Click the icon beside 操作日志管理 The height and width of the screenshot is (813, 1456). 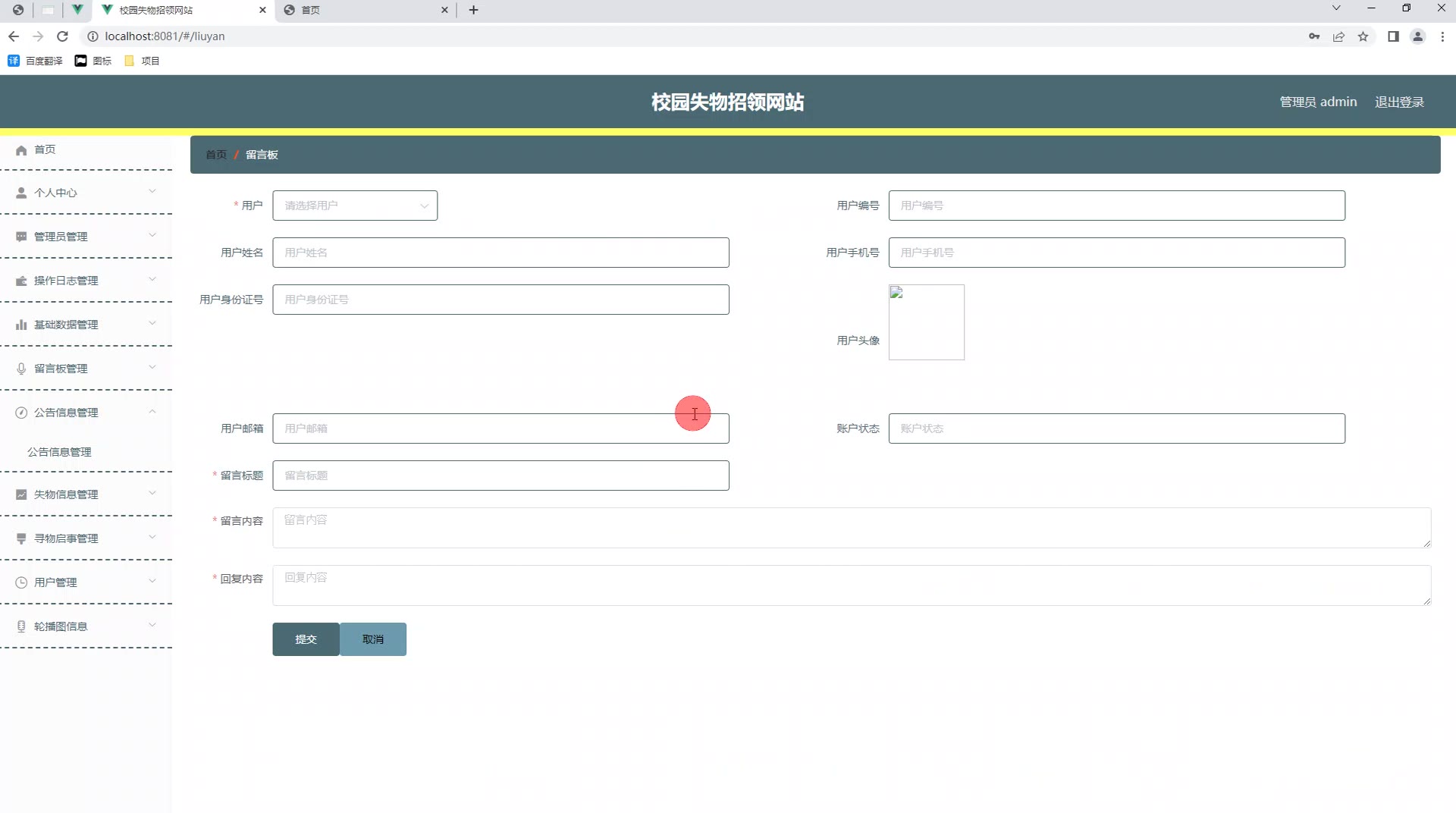21,281
